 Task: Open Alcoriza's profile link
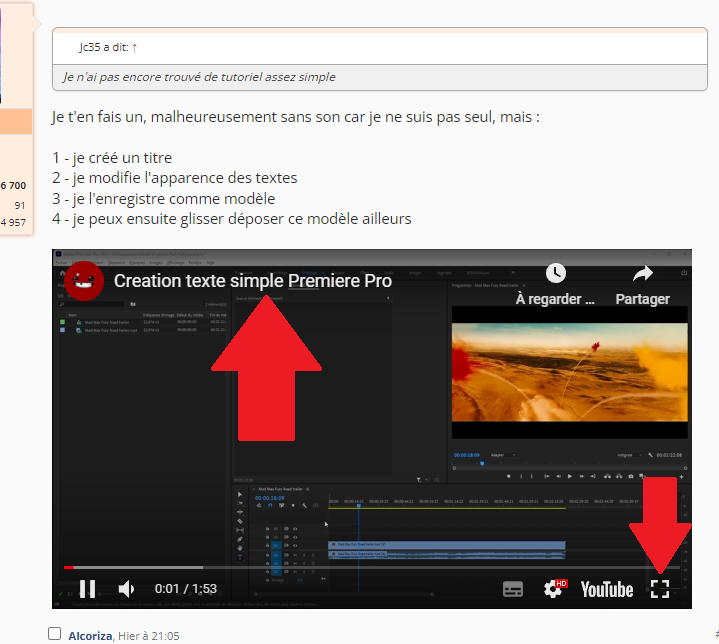(x=90, y=636)
